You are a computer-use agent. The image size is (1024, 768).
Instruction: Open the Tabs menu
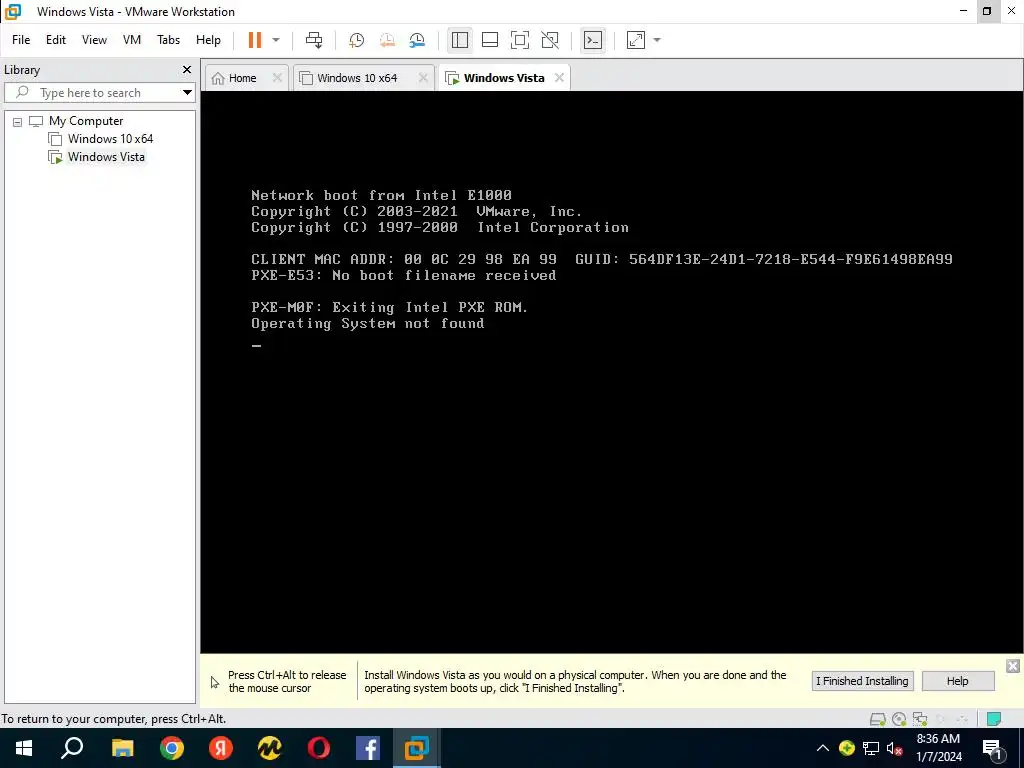168,40
